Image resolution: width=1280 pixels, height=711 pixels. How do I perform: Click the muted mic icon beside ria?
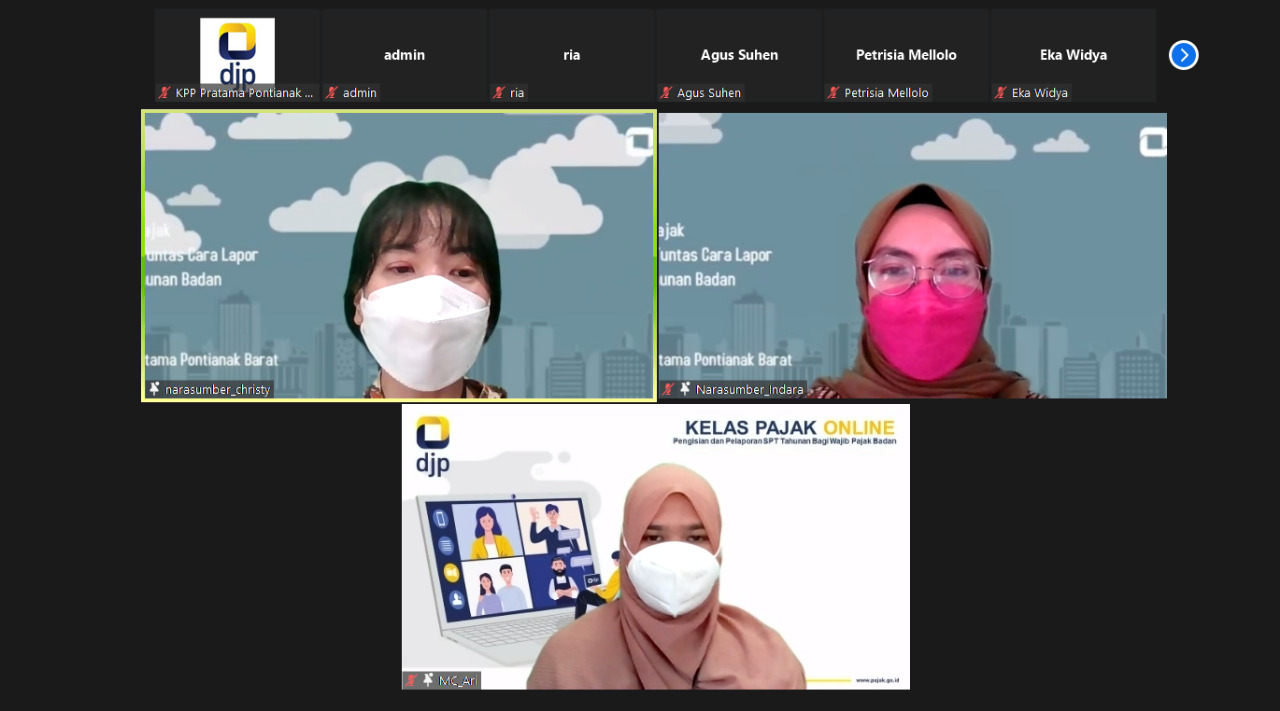point(499,93)
